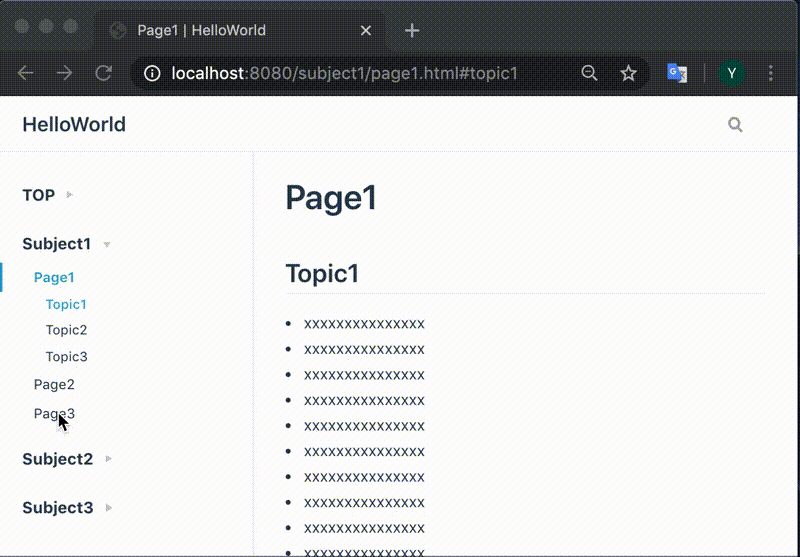800x557 pixels.
Task: Click the HelloWorld site title
Action: coord(74,125)
